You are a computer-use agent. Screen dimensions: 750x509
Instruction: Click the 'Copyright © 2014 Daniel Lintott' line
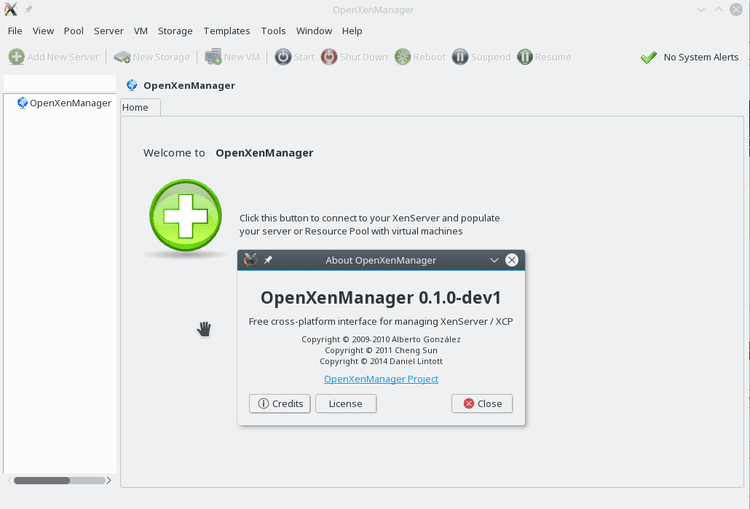click(381, 361)
